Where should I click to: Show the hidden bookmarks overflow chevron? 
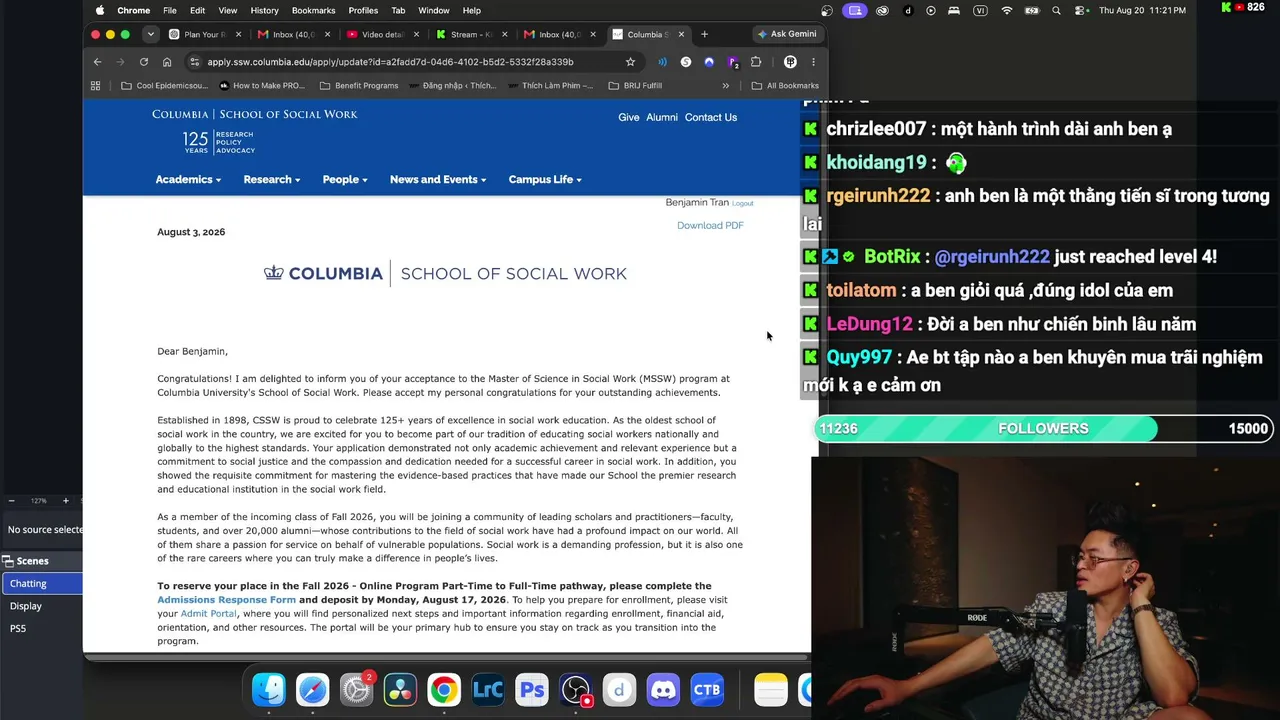pyautogui.click(x=726, y=86)
